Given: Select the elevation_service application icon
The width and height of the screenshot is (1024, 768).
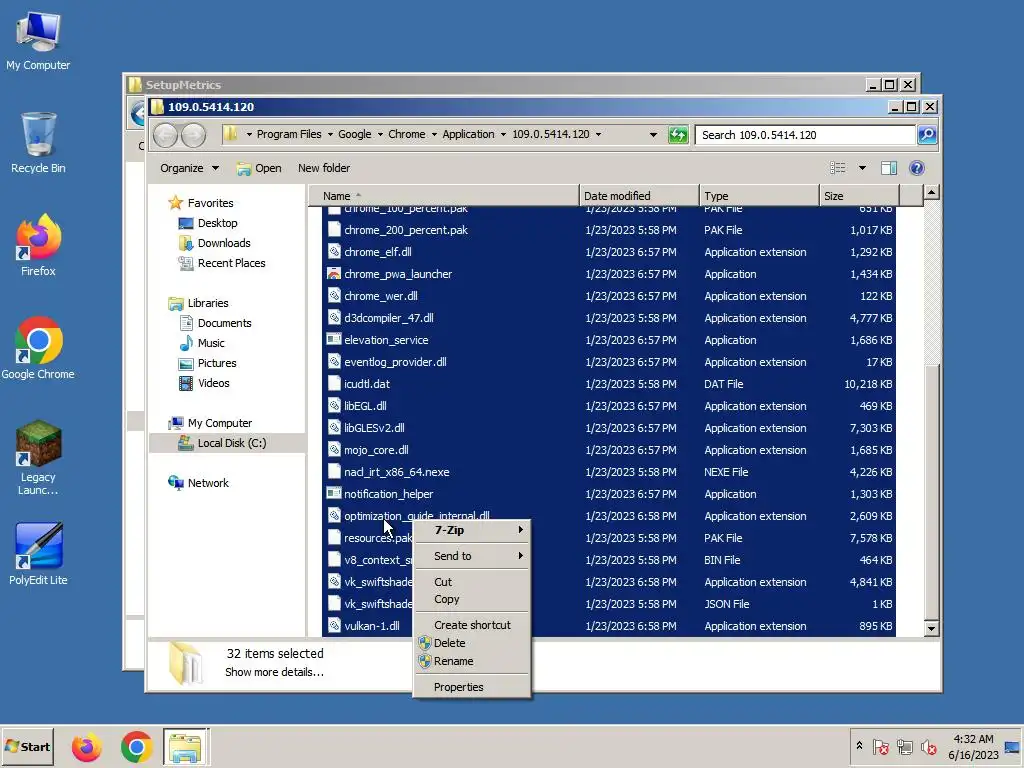Looking at the screenshot, I should point(334,340).
